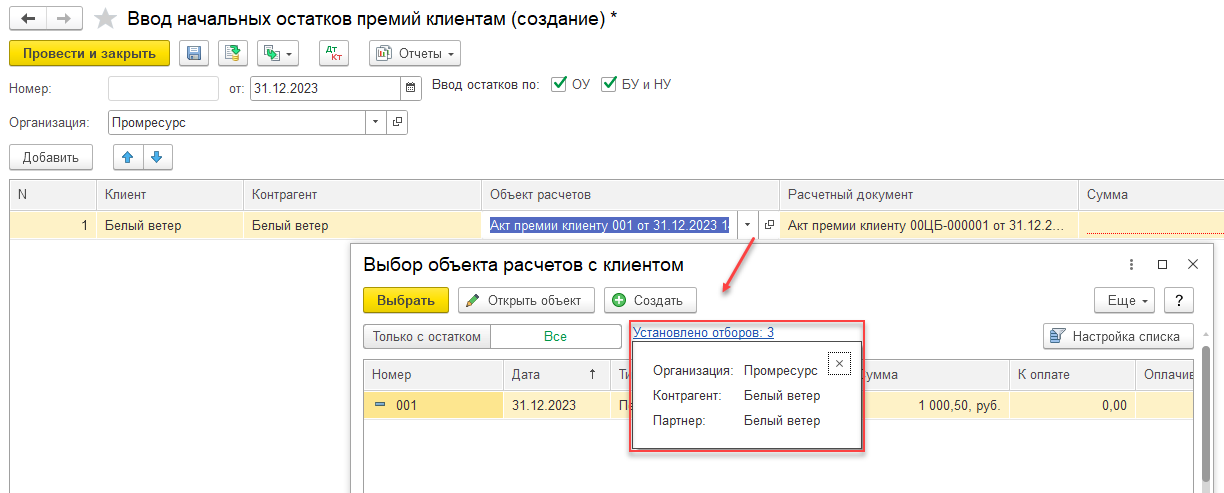Viewport: 1224px width, 493px height.
Task: Open the Дт/Кт postings view
Action: pyautogui.click(x=333, y=53)
